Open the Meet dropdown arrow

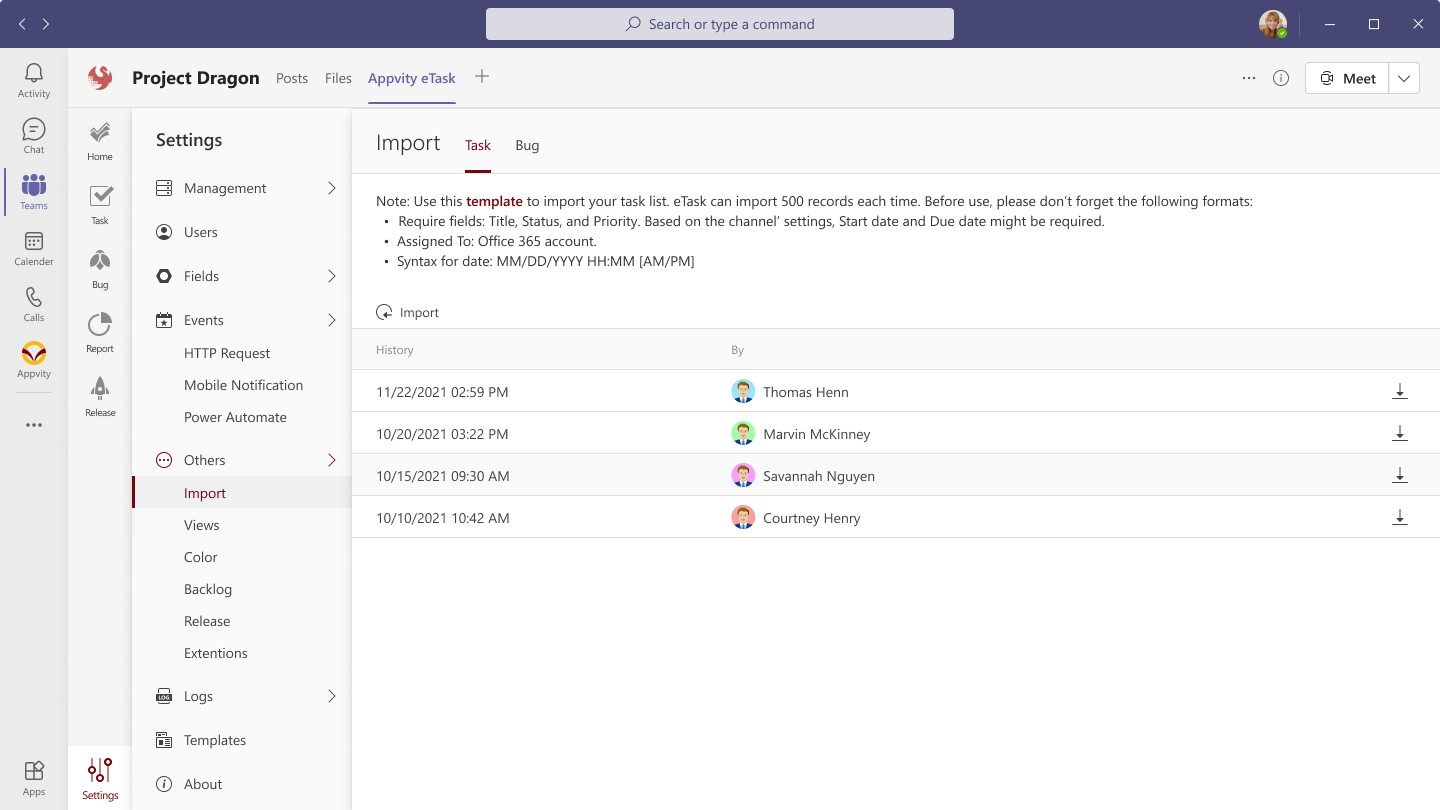click(x=1404, y=78)
